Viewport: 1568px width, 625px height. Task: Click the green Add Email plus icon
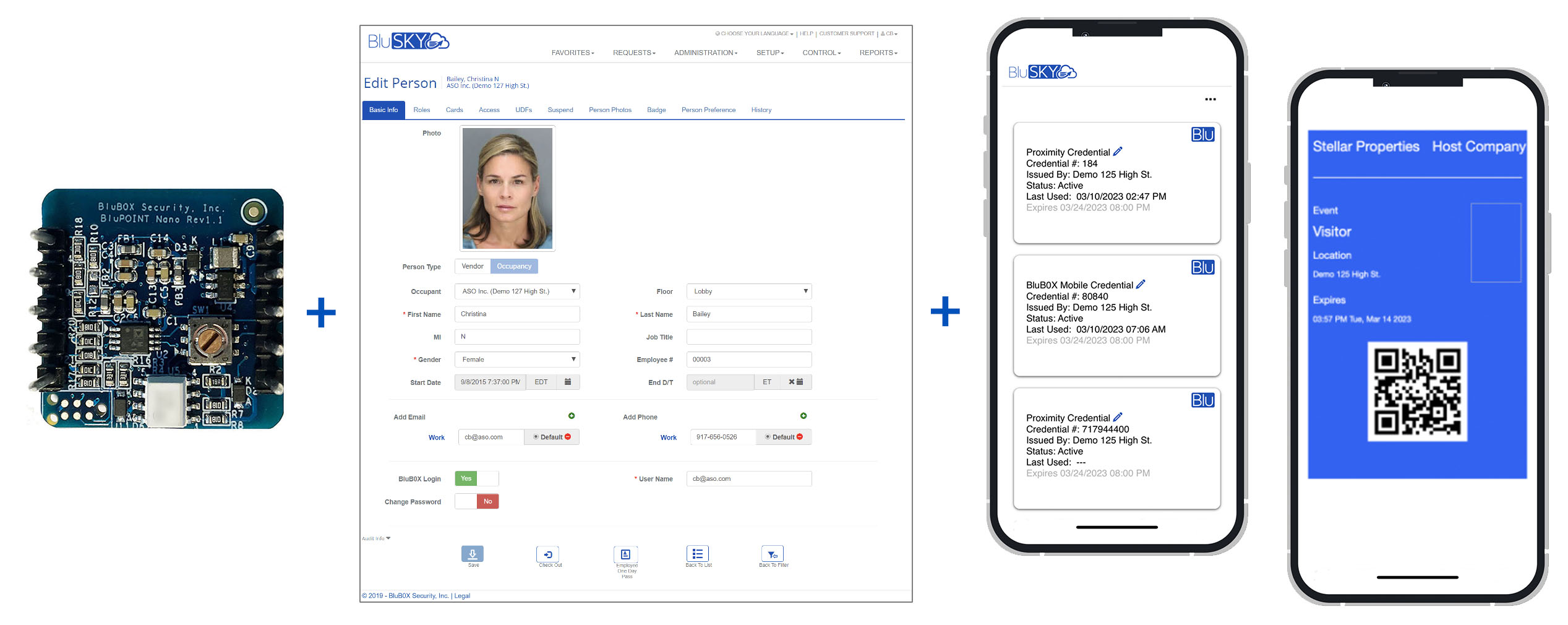(572, 416)
